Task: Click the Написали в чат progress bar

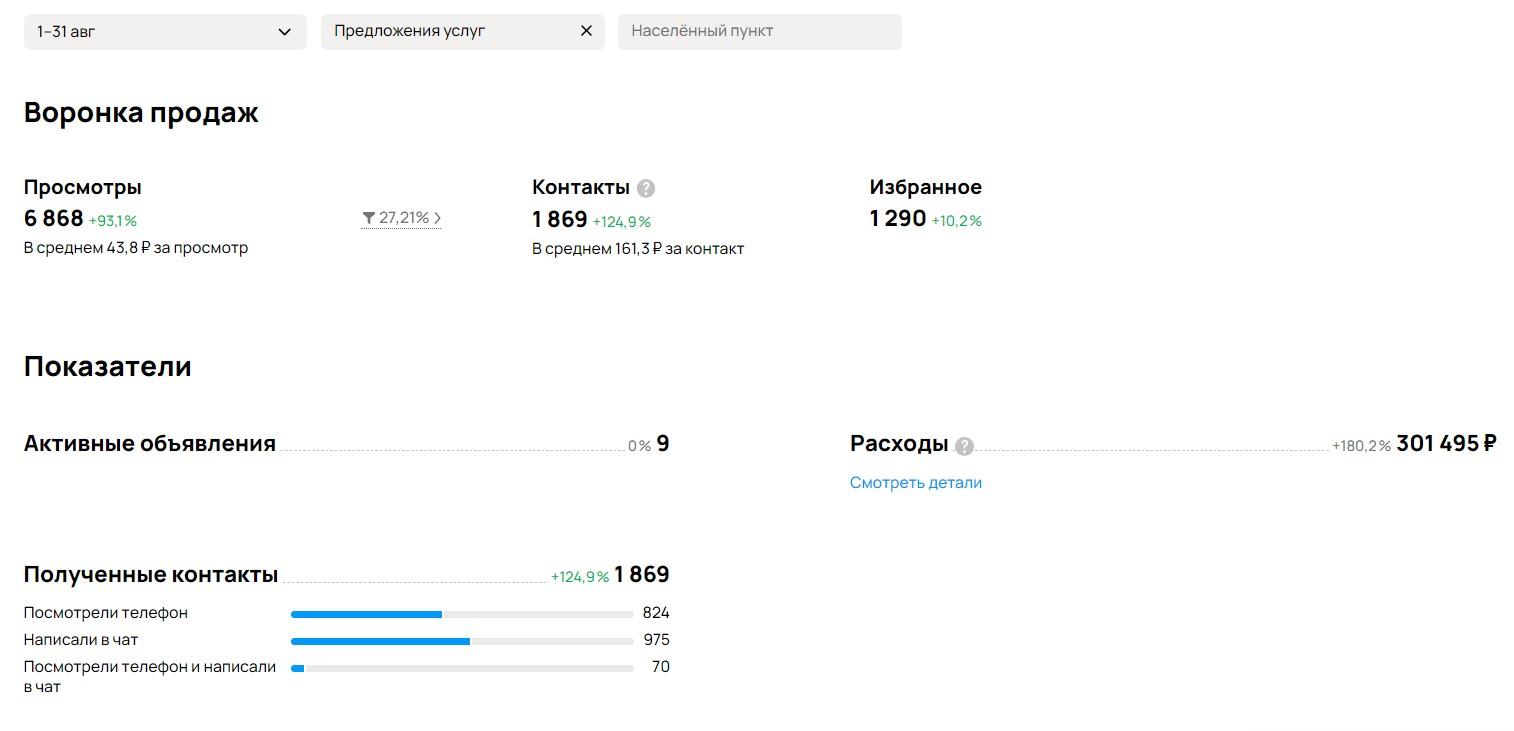Action: [x=462, y=641]
